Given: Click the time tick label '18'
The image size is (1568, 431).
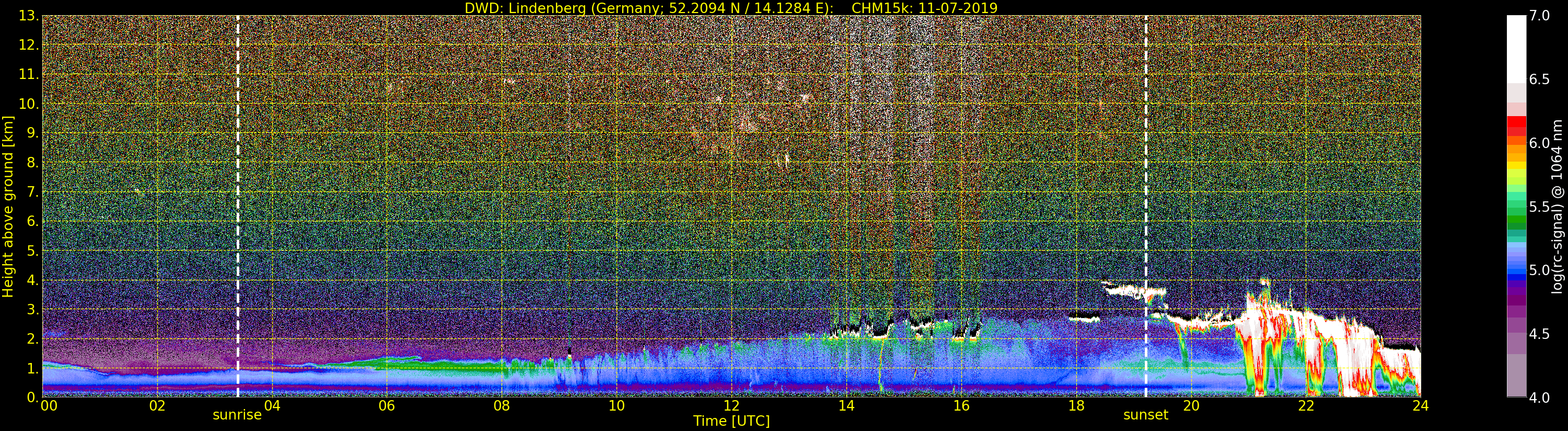Looking at the screenshot, I should click(x=1076, y=406).
